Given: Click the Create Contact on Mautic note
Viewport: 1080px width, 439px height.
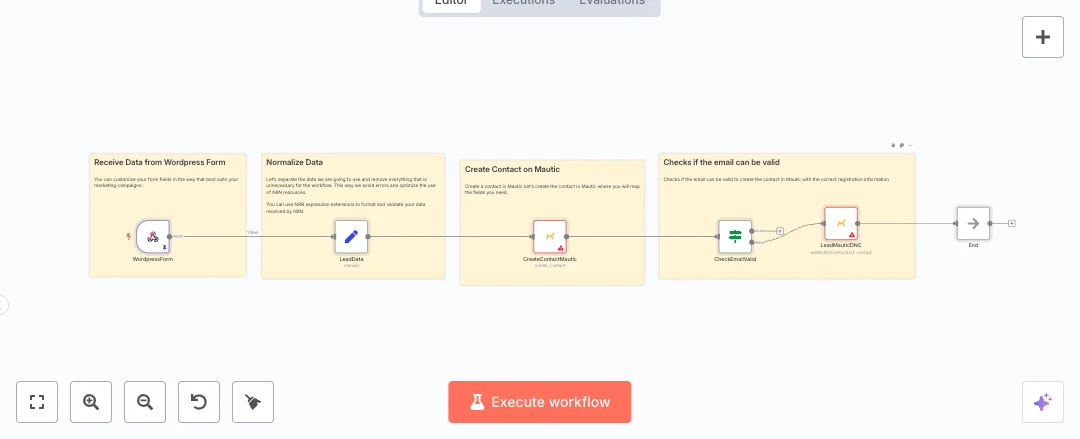Looking at the screenshot, I should tap(510, 169).
